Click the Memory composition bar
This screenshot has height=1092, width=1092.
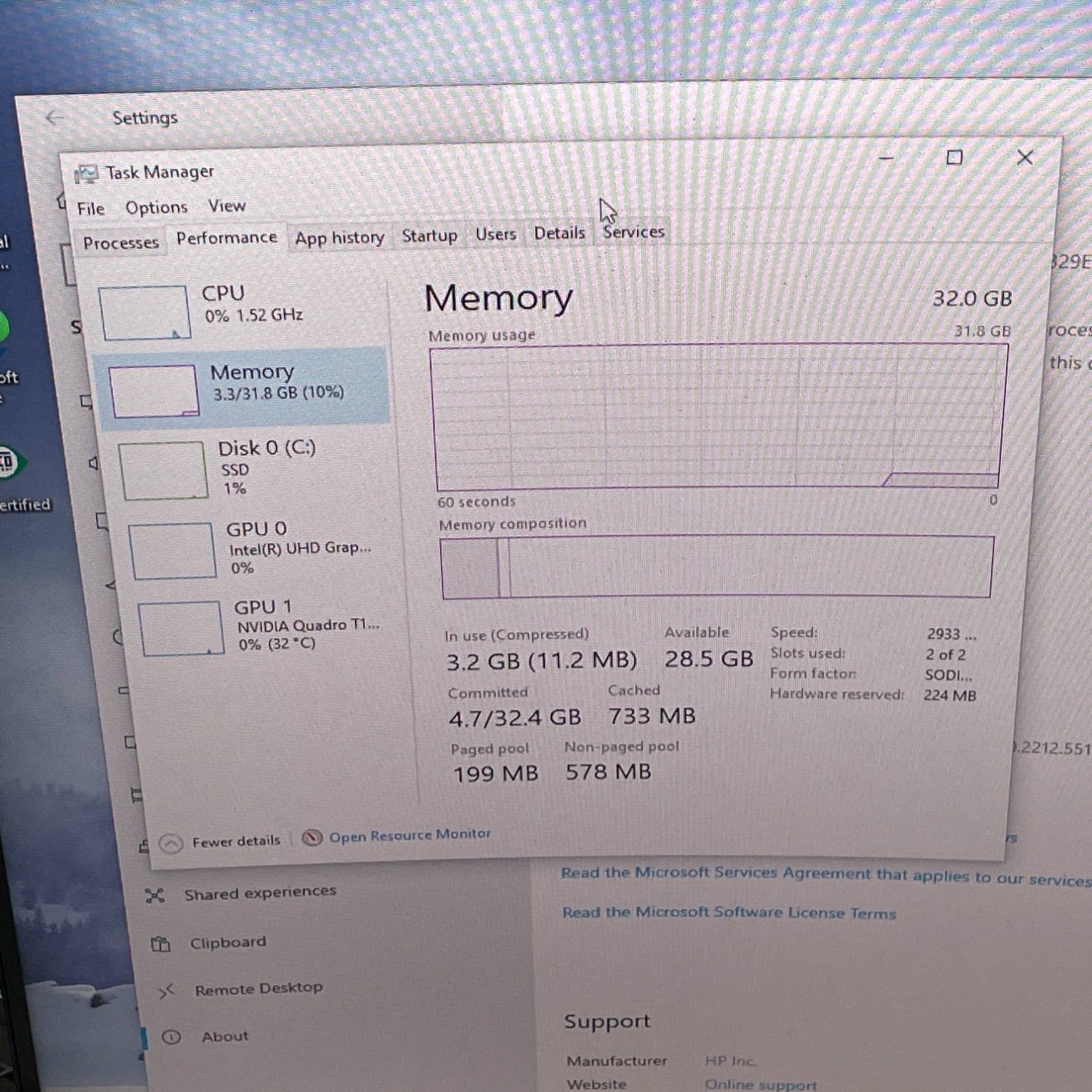coord(716,567)
